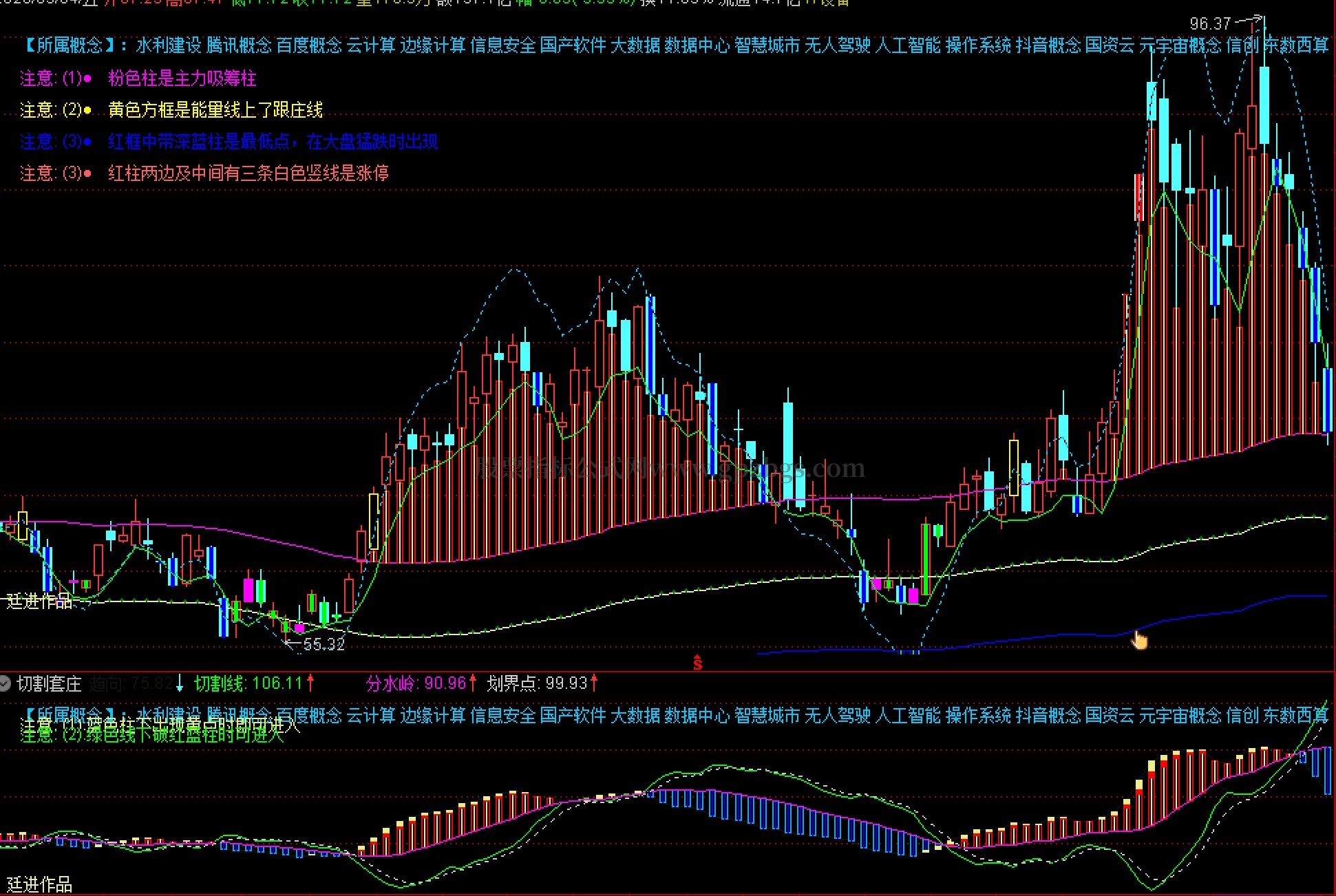
Task: Select 大数据 in the lower indicator panel
Action: (x=635, y=716)
